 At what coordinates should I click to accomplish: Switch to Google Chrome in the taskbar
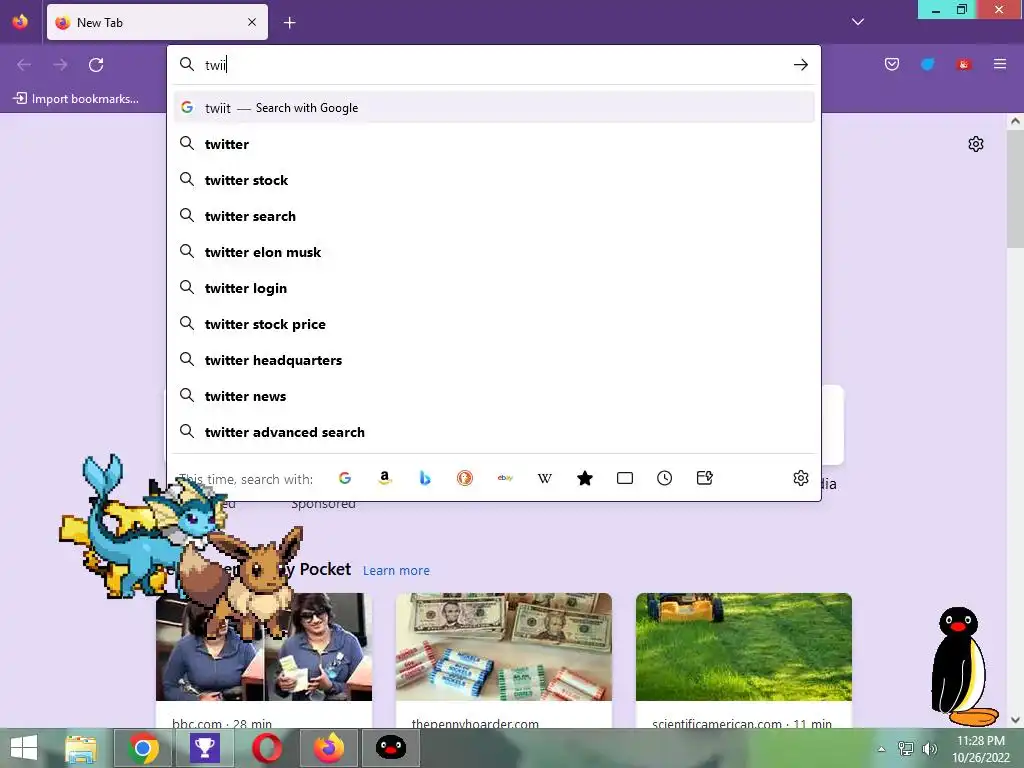click(x=142, y=748)
